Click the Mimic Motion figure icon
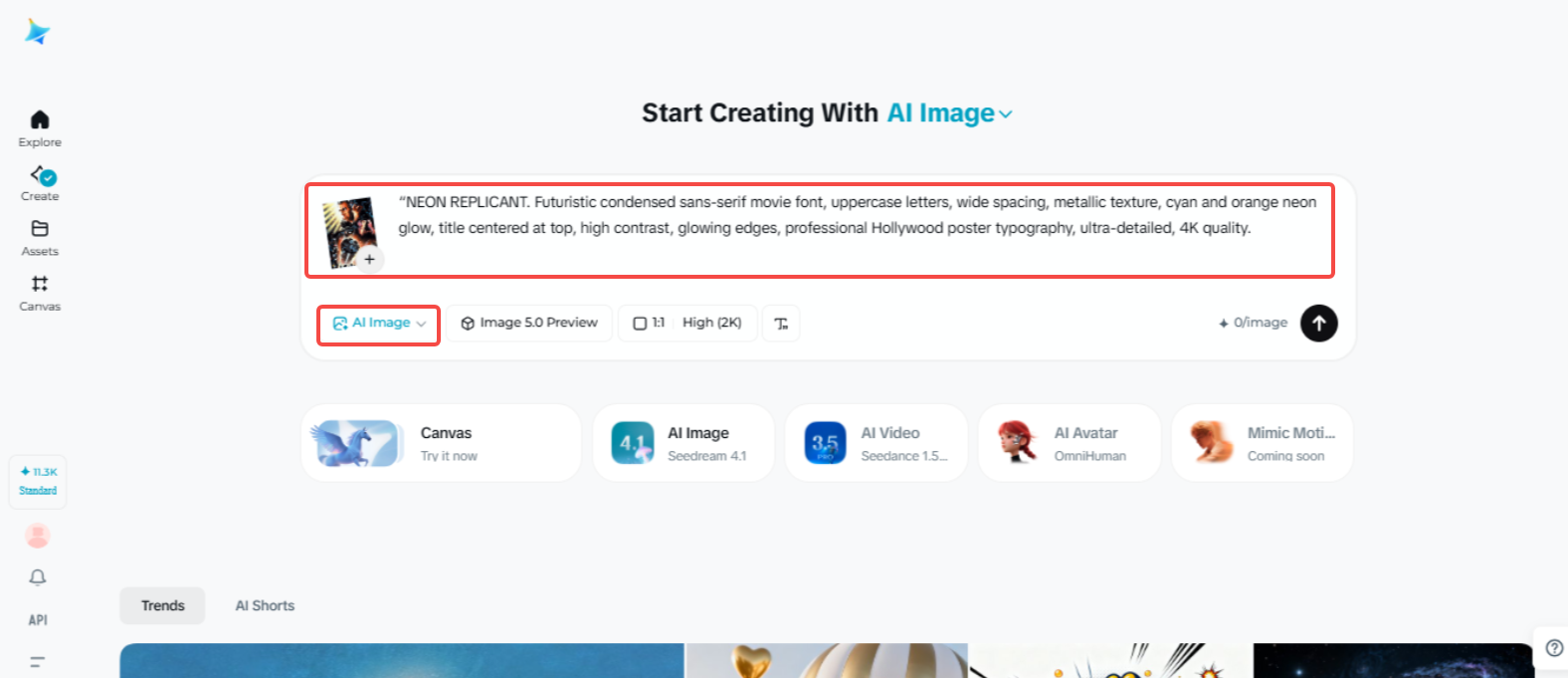 pyautogui.click(x=1211, y=443)
